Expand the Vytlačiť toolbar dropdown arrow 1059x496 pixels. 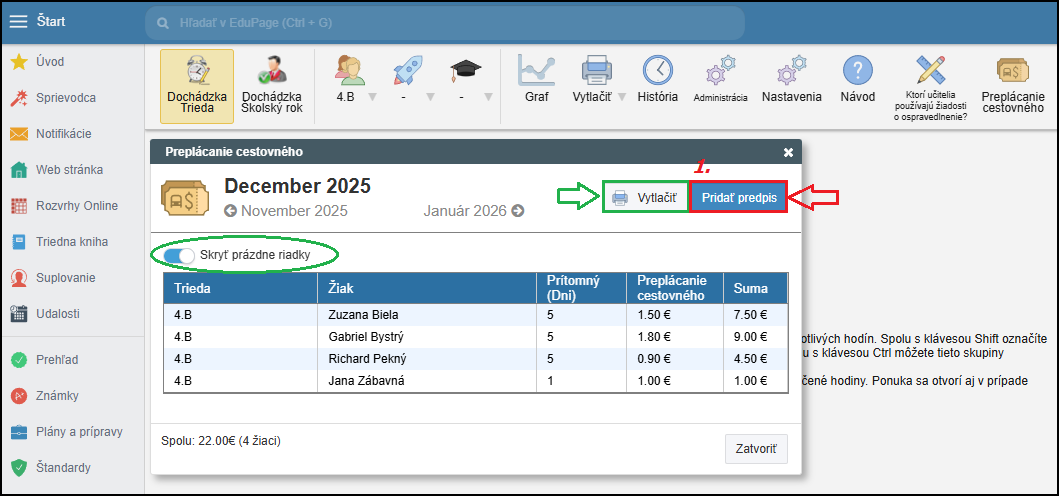tap(621, 97)
